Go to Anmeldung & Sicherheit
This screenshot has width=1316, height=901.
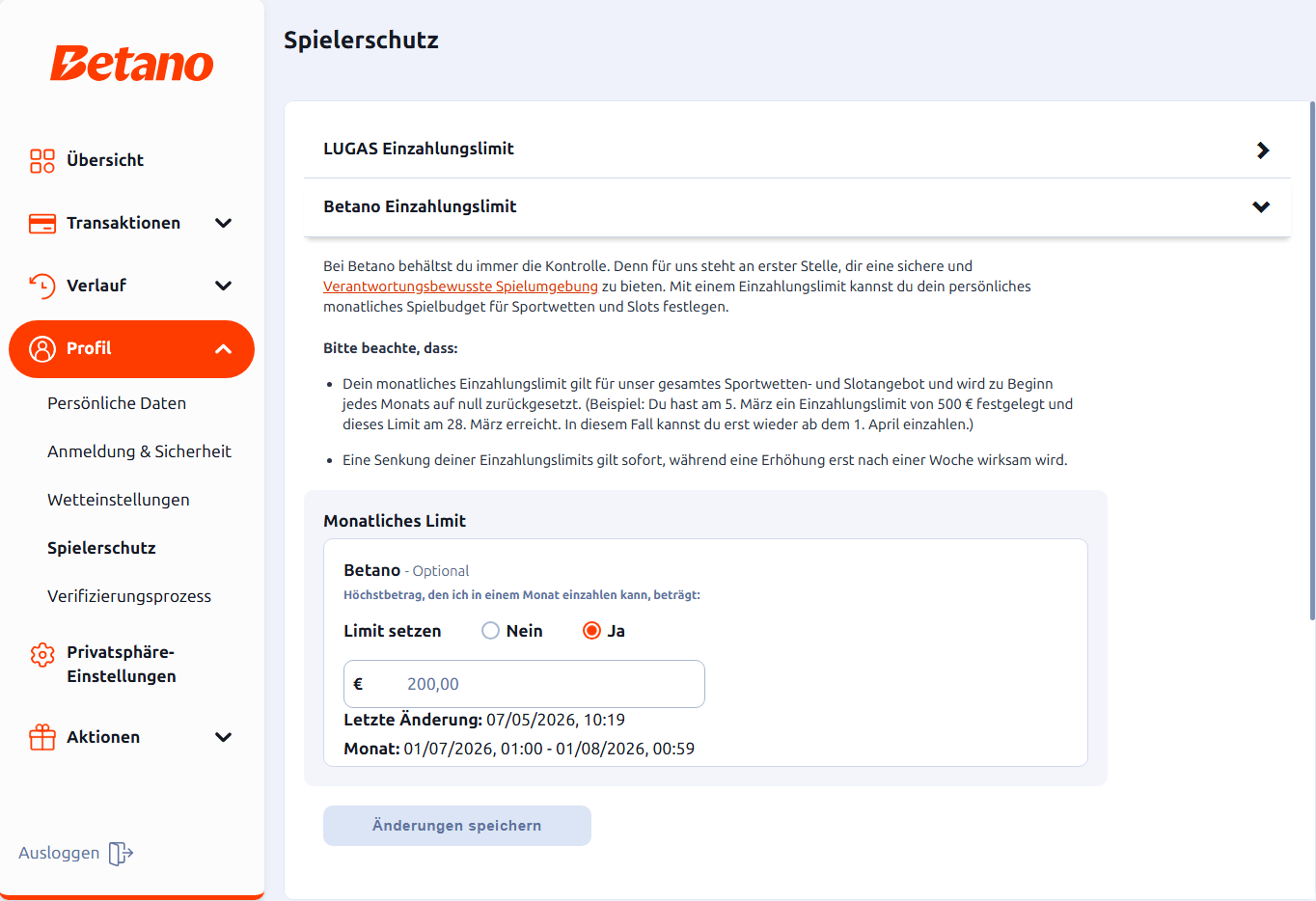[139, 451]
